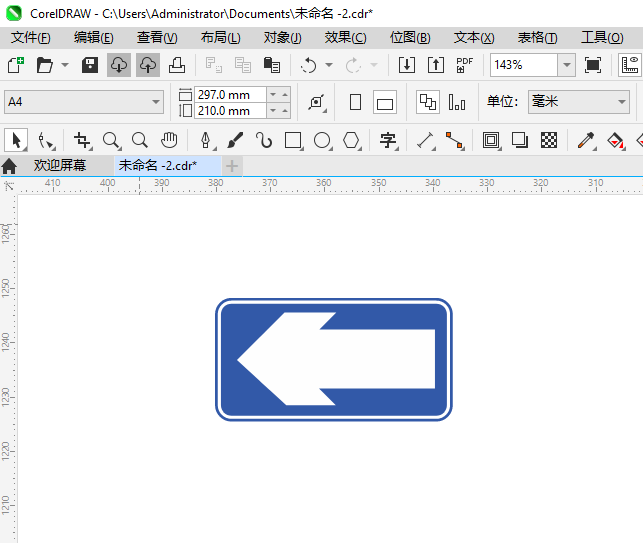Open the 表格(T) menu

(538, 38)
